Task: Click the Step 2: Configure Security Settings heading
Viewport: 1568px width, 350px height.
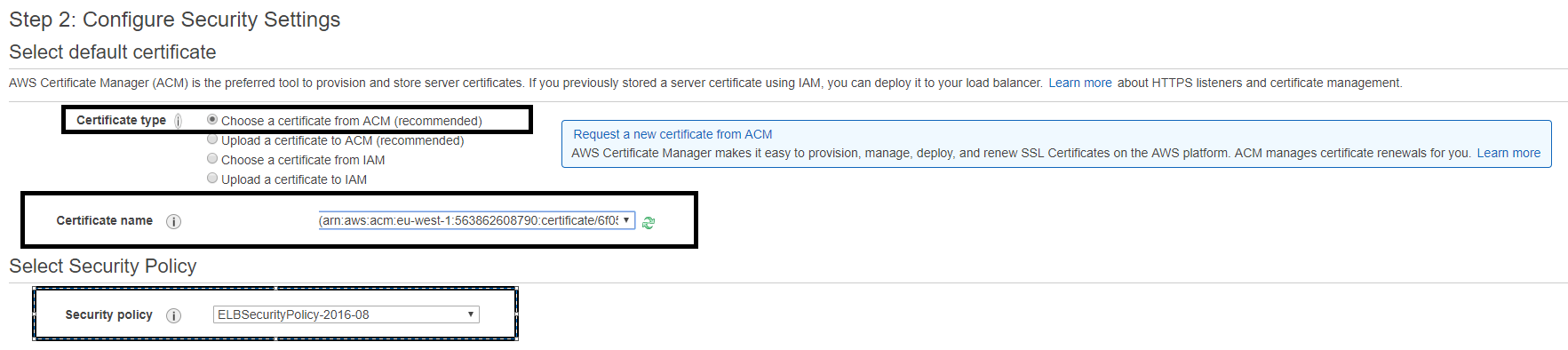Action: click(174, 20)
